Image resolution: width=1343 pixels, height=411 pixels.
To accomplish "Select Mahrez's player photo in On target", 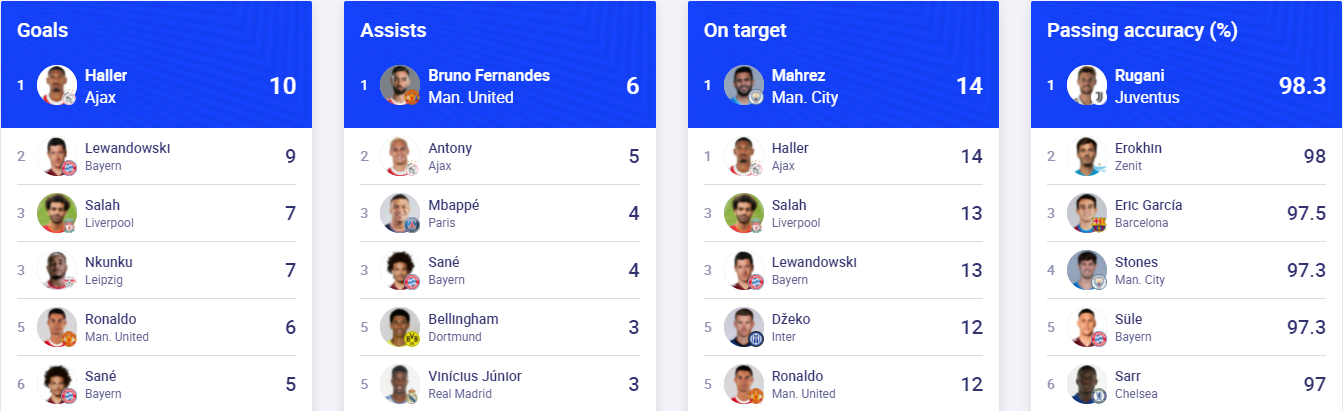I will [x=744, y=85].
